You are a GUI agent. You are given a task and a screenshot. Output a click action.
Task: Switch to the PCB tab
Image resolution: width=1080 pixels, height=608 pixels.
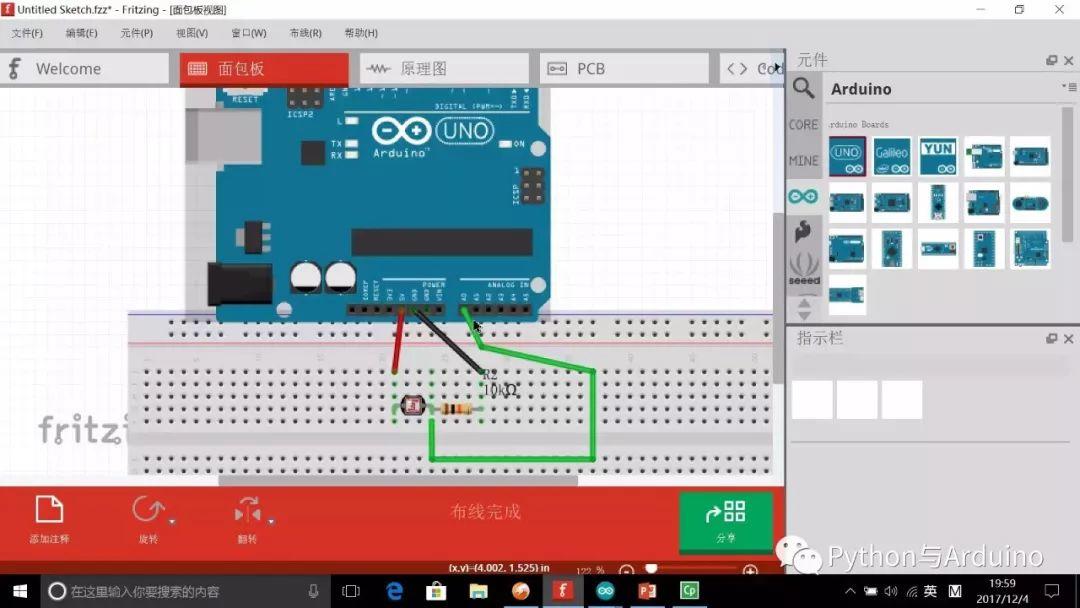pyautogui.click(x=624, y=69)
